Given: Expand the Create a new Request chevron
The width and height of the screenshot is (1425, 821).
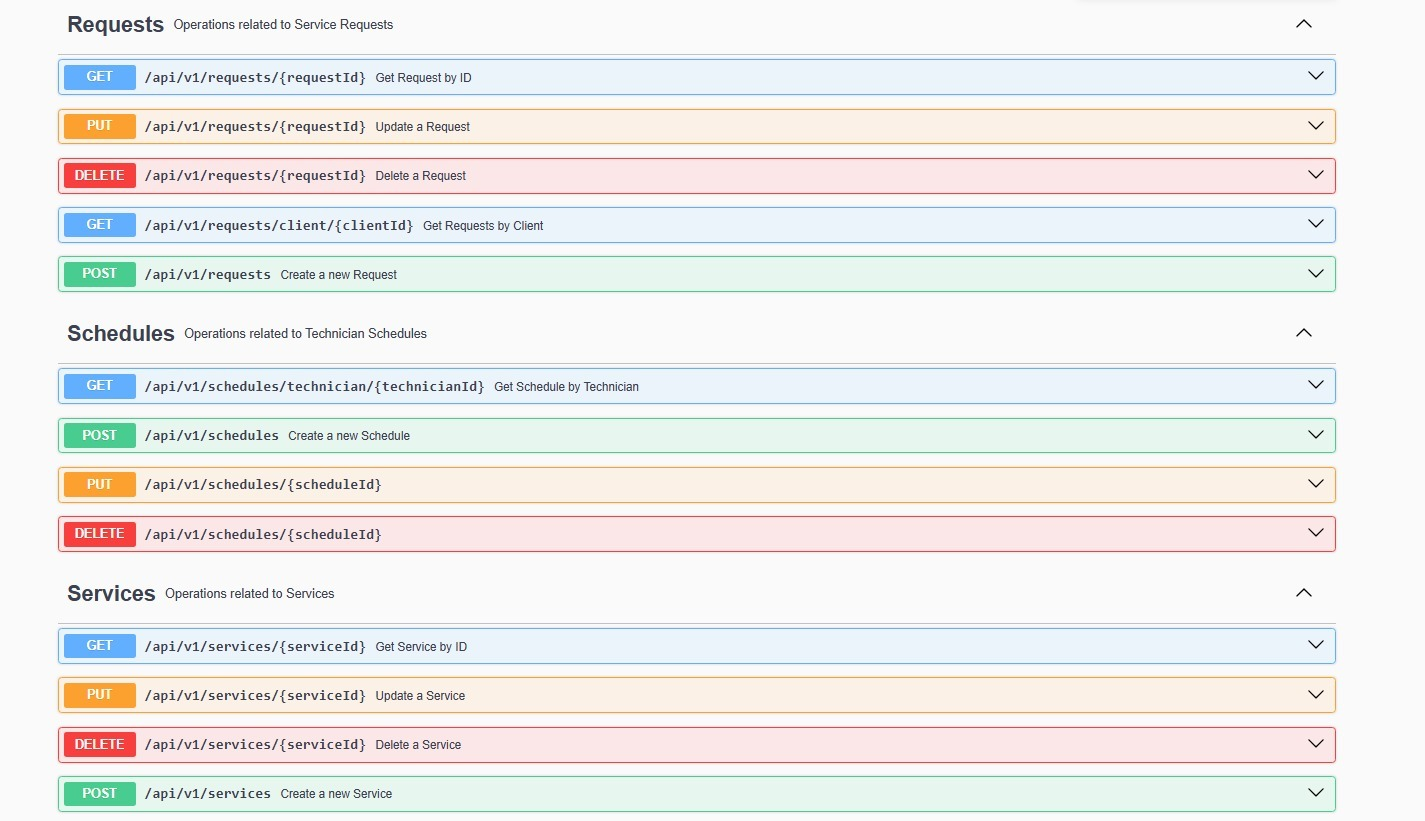Looking at the screenshot, I should click(1316, 273).
